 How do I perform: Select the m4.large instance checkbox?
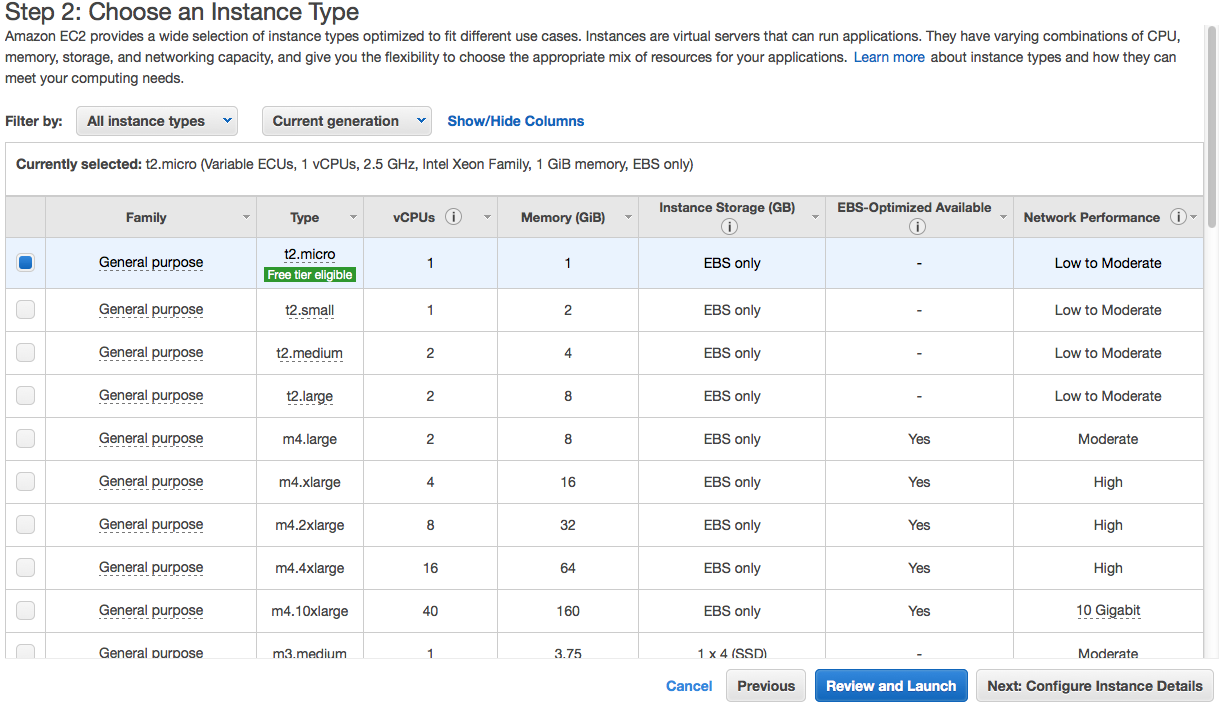click(x=26, y=439)
